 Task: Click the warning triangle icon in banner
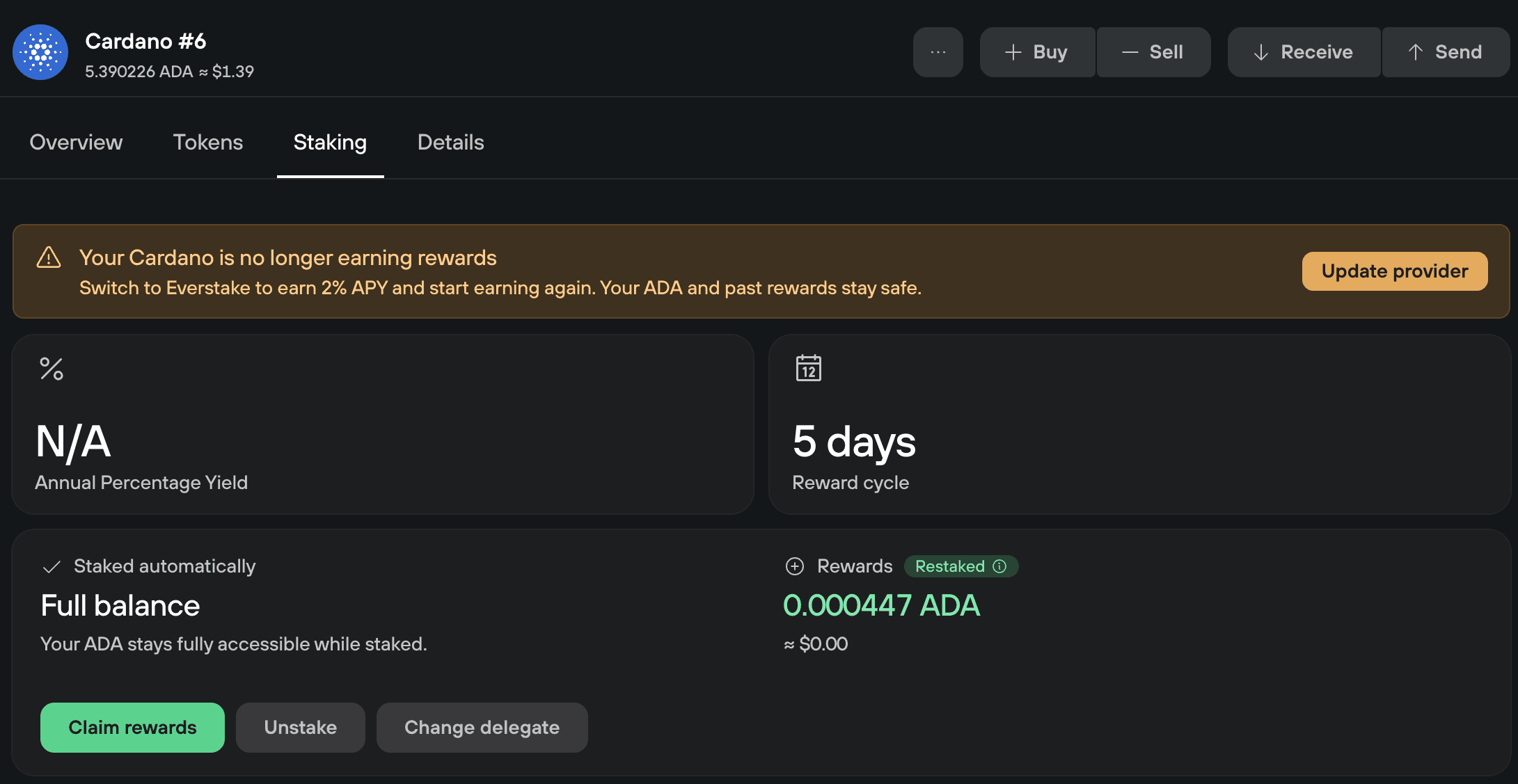click(49, 257)
